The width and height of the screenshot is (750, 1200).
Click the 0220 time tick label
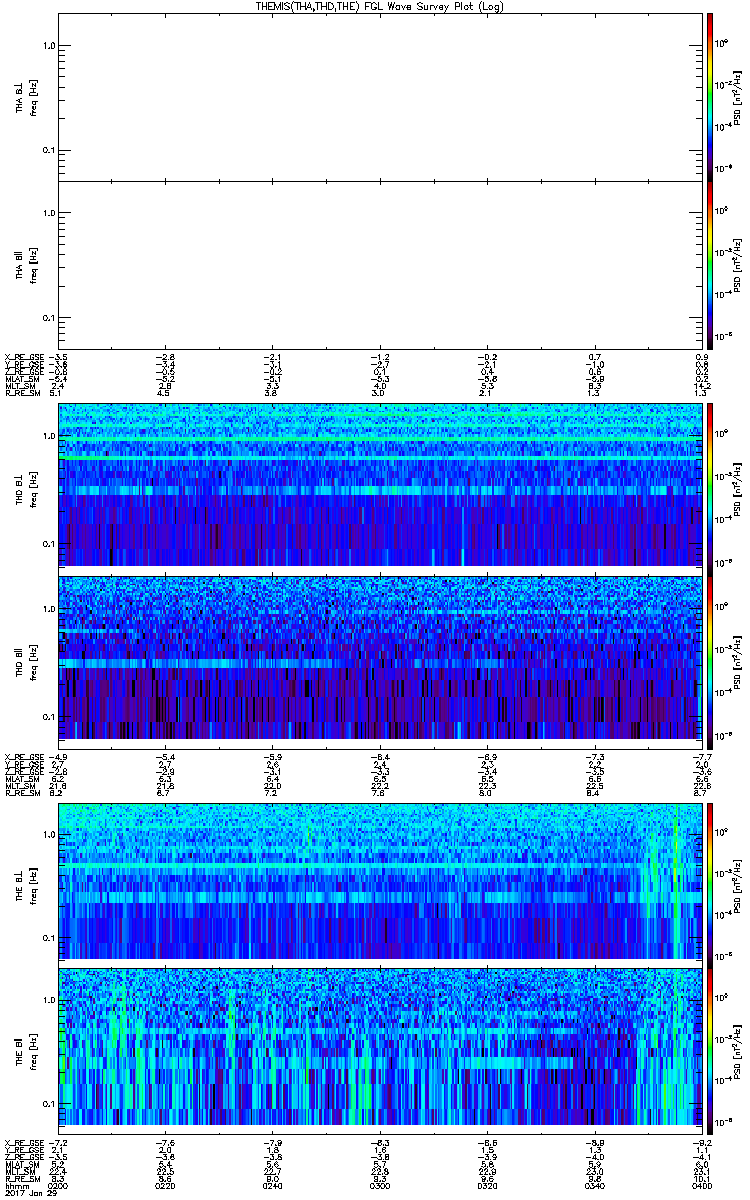click(x=166, y=1185)
